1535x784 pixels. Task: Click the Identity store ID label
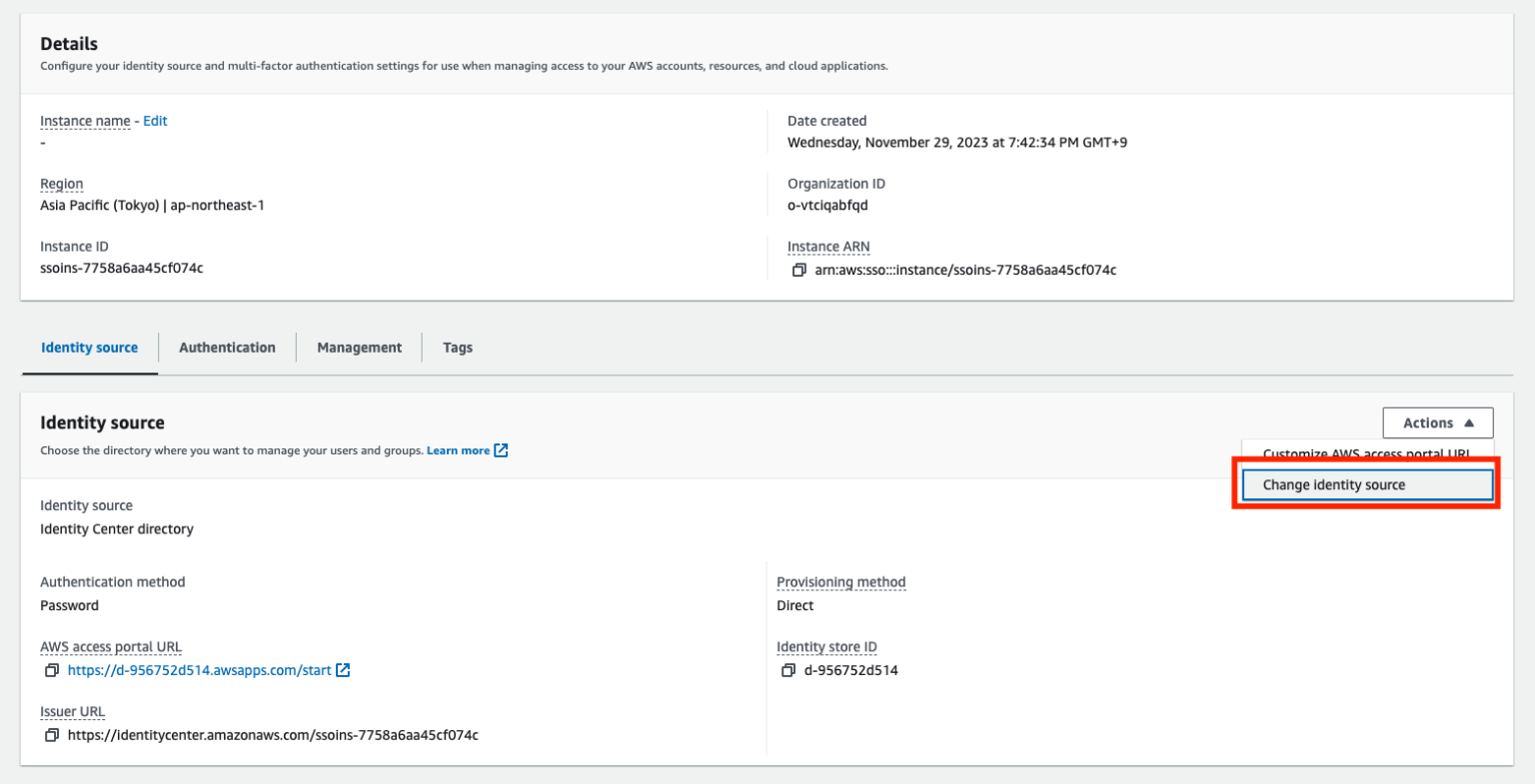[x=827, y=646]
